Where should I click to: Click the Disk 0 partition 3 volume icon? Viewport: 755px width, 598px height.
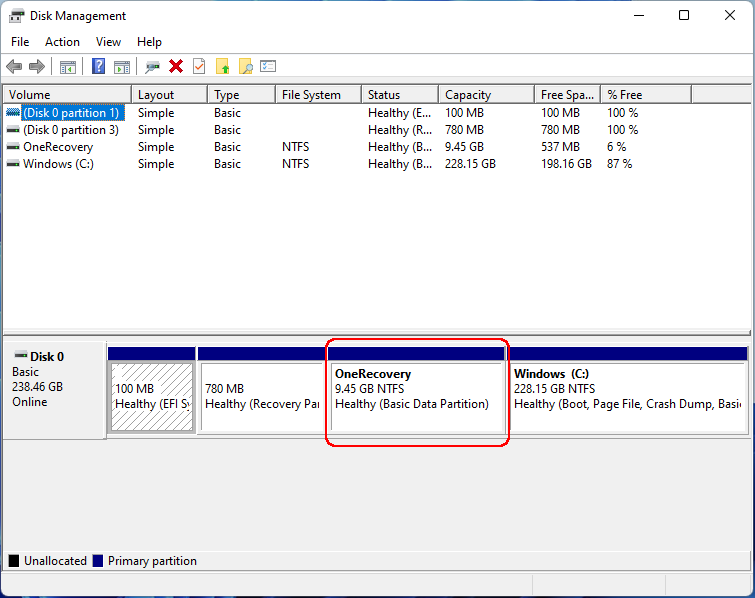coord(13,130)
